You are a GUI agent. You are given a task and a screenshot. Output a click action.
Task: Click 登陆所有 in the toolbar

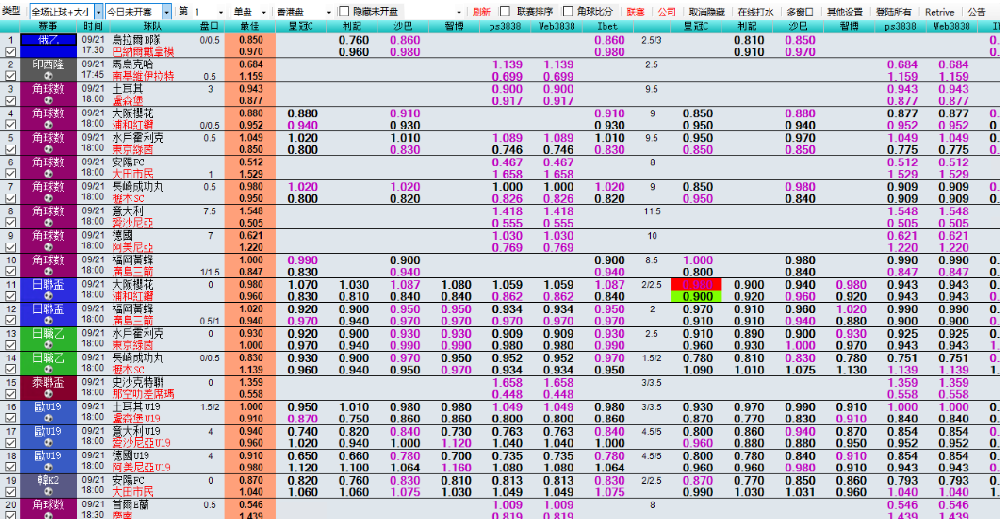(x=893, y=11)
